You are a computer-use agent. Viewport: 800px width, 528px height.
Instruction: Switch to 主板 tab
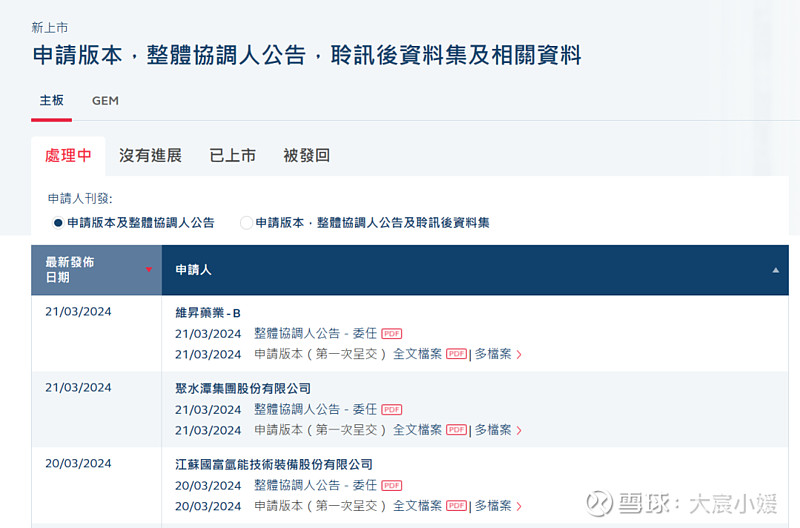[x=52, y=100]
